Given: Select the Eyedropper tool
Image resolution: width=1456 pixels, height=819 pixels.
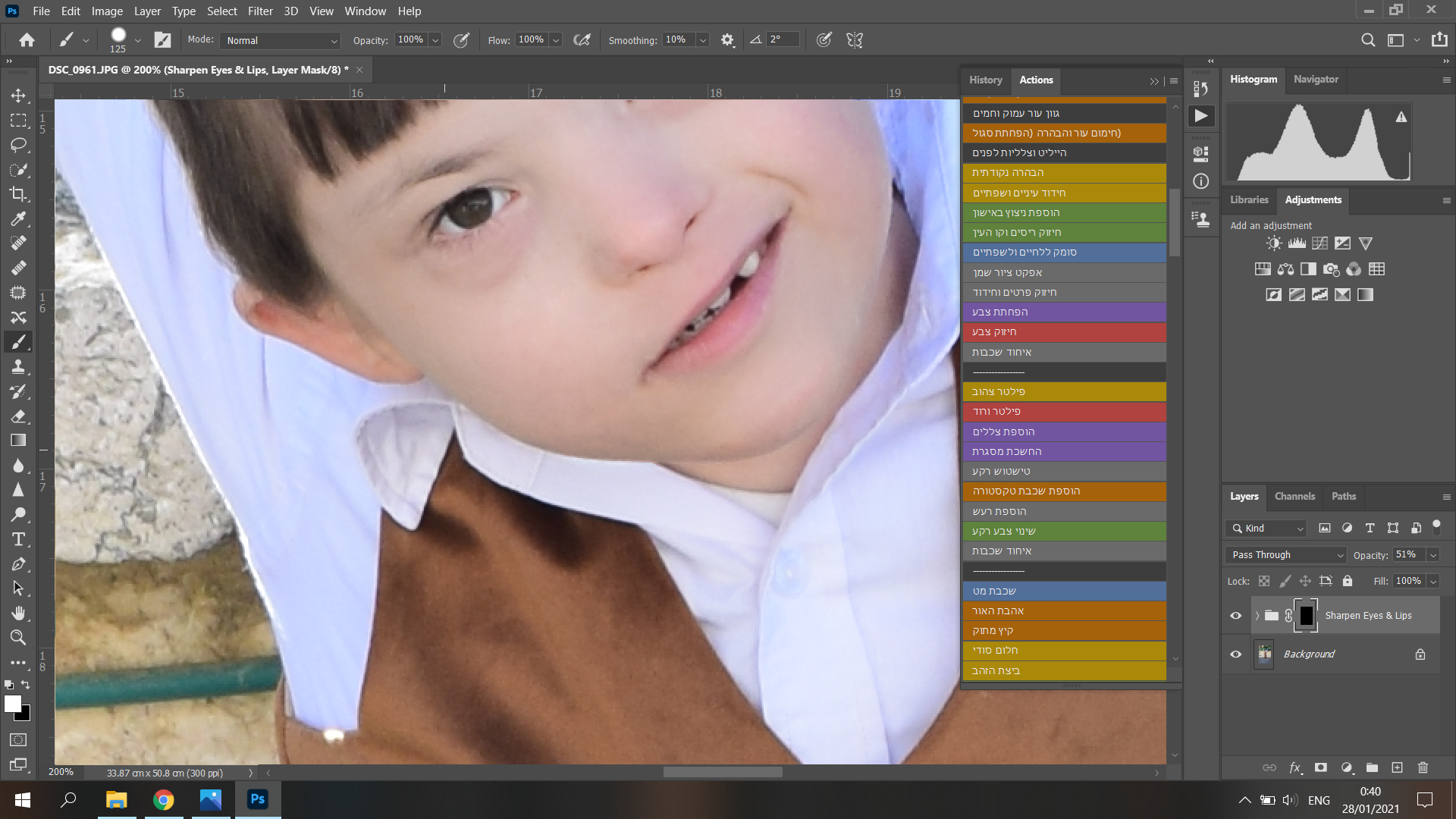Looking at the screenshot, I should pos(18,219).
